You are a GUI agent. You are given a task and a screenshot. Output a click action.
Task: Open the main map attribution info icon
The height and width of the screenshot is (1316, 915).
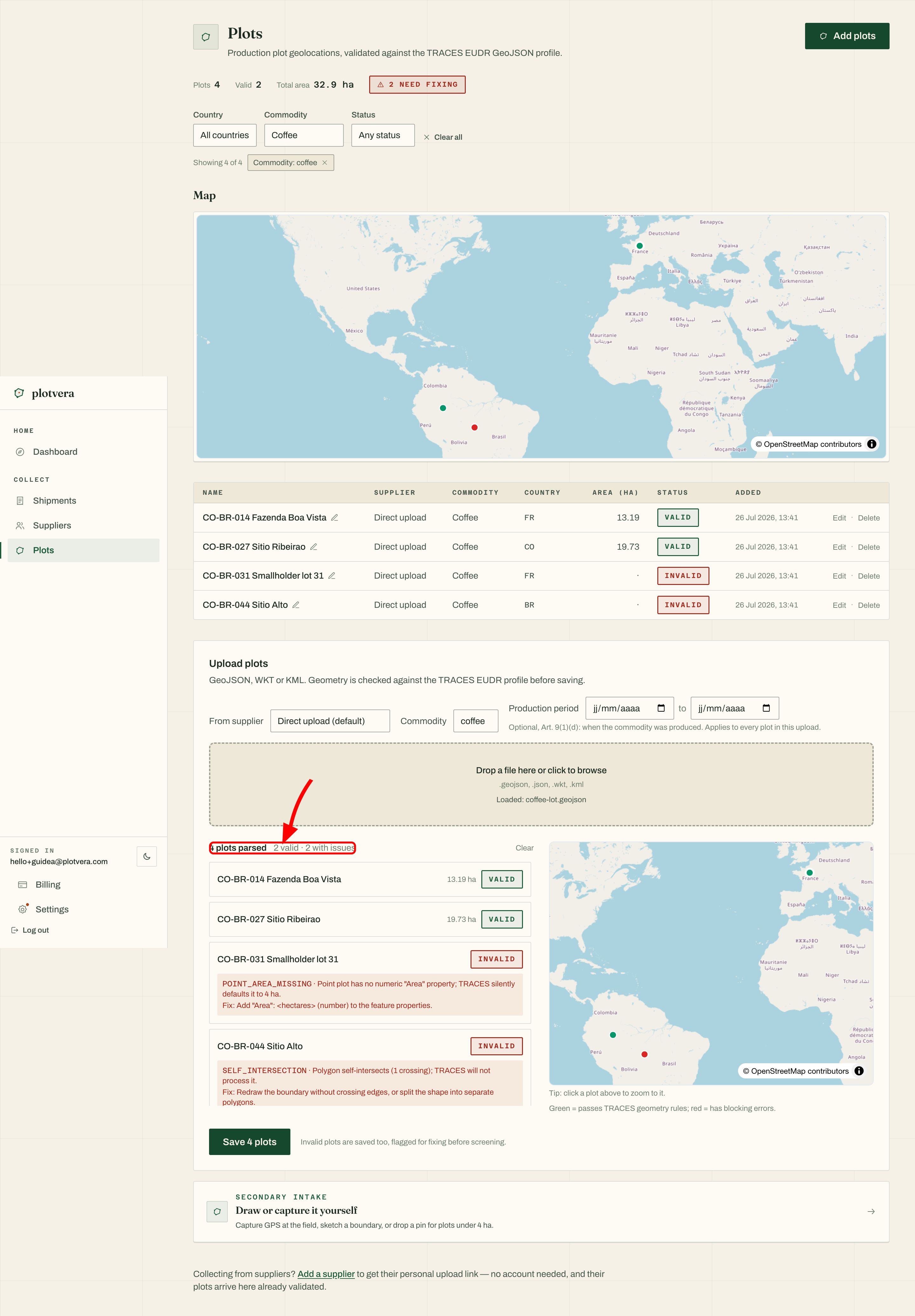point(871,444)
